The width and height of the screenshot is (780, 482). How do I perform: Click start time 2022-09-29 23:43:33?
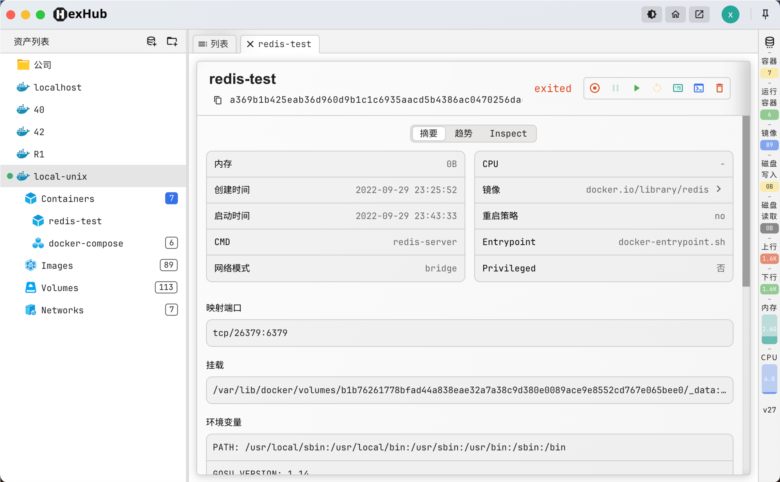coord(406,216)
